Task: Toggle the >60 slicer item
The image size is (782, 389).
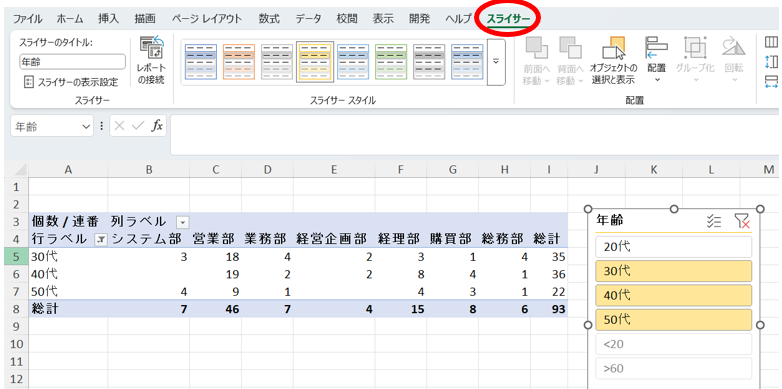Action: (673, 368)
